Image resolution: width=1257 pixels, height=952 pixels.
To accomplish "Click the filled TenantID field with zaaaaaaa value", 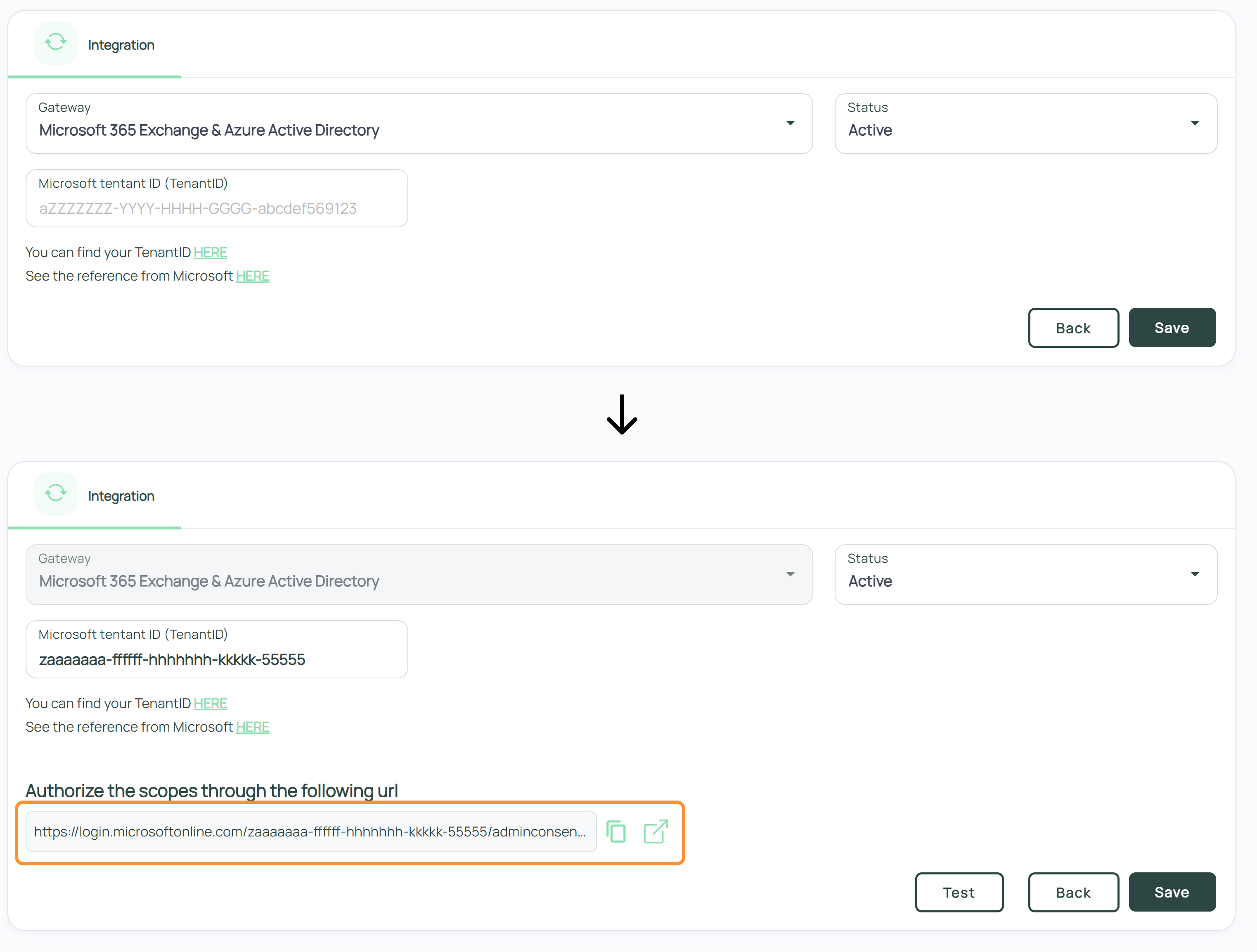I will (216, 659).
